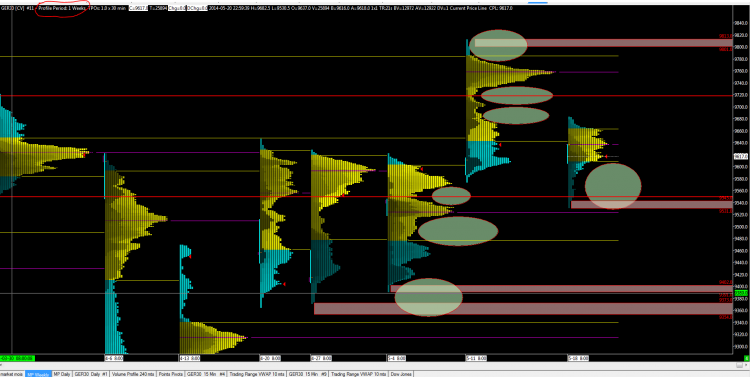This screenshot has width=750, height=377.
Task: Open the GER30 15 Min #9 tab
Action: 309,374
